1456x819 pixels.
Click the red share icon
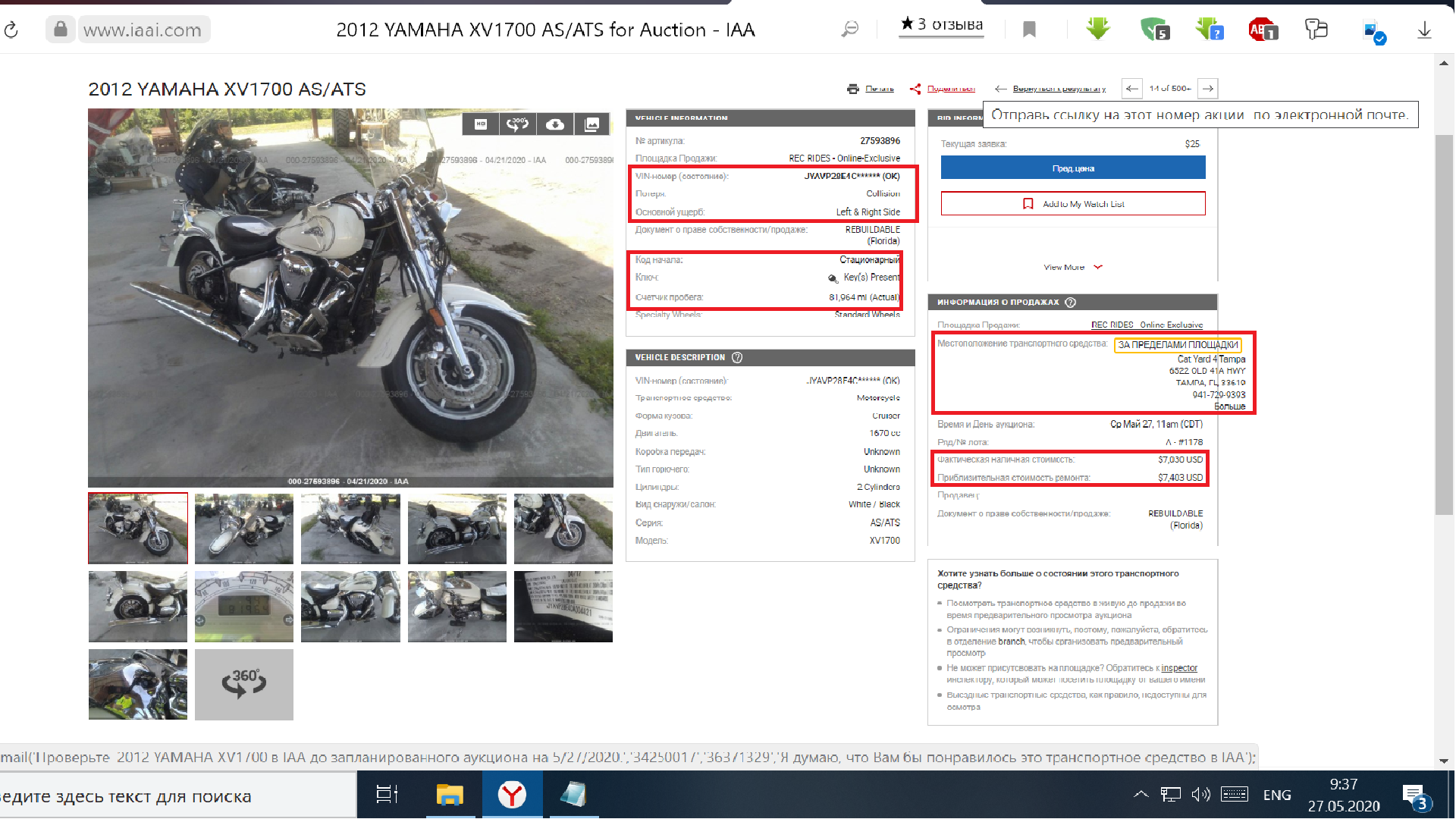coord(915,89)
